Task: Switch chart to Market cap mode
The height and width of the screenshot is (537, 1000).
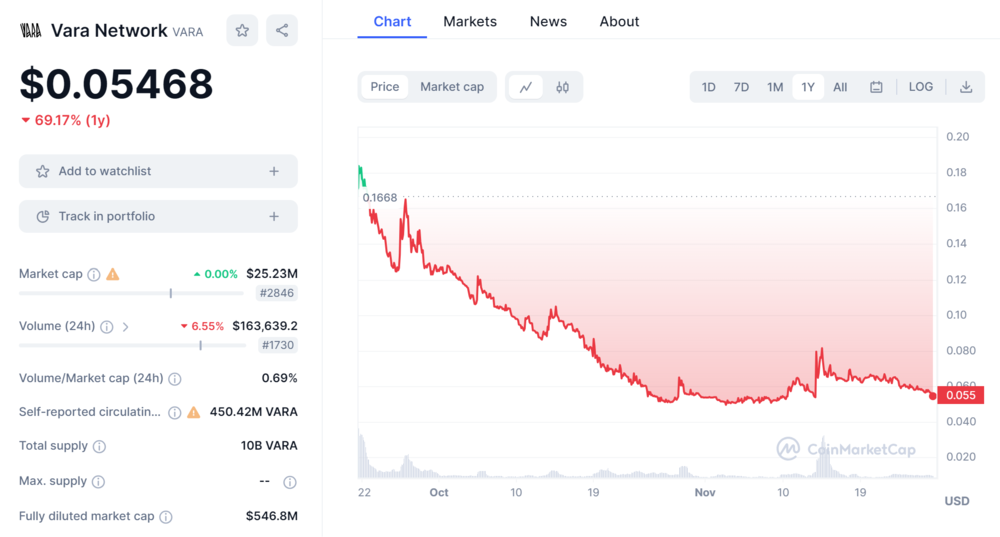Action: click(452, 87)
